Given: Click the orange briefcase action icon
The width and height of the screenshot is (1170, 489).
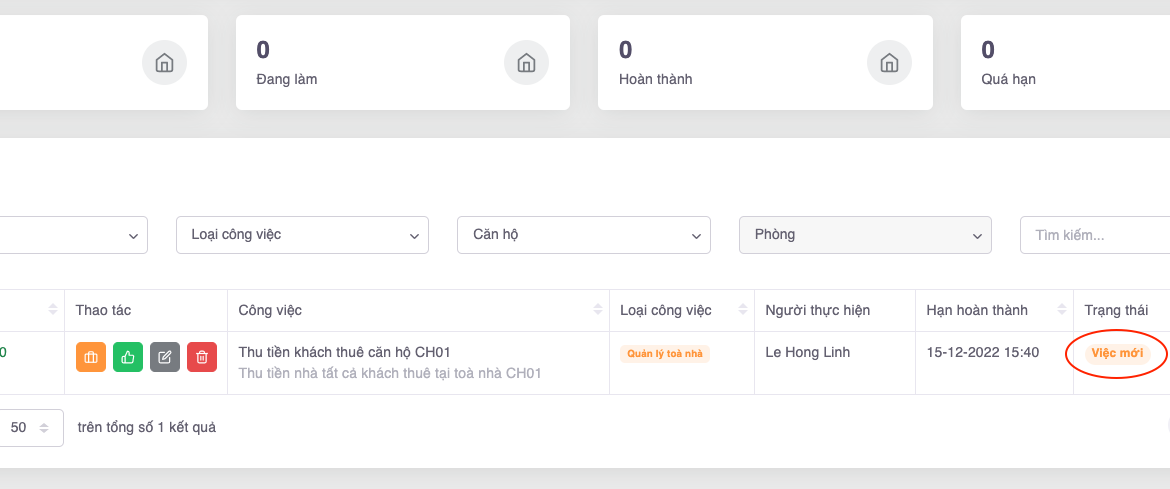Looking at the screenshot, I should [x=90, y=357].
